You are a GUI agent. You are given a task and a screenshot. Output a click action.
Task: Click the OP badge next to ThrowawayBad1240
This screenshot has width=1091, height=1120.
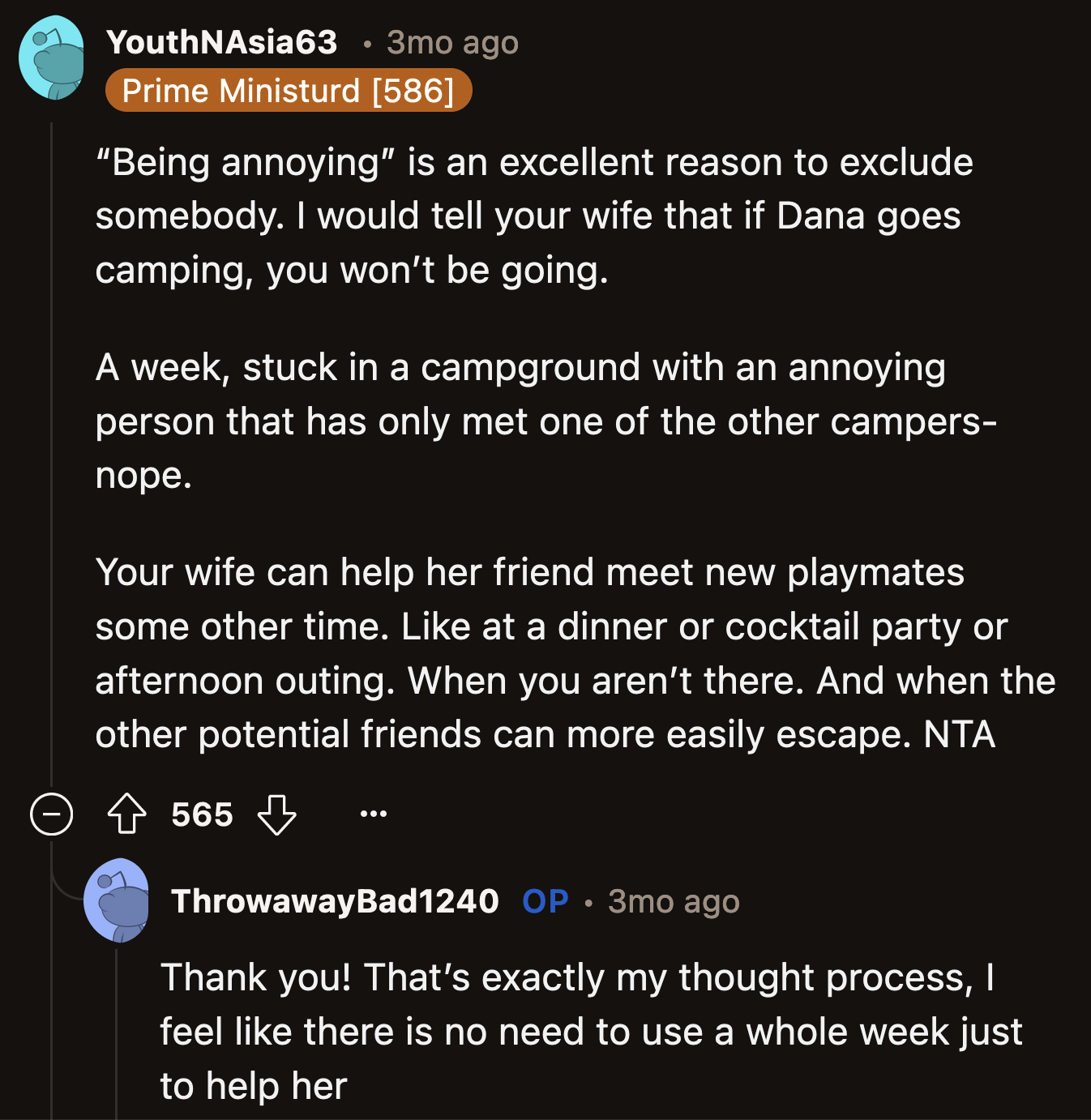pos(545,901)
